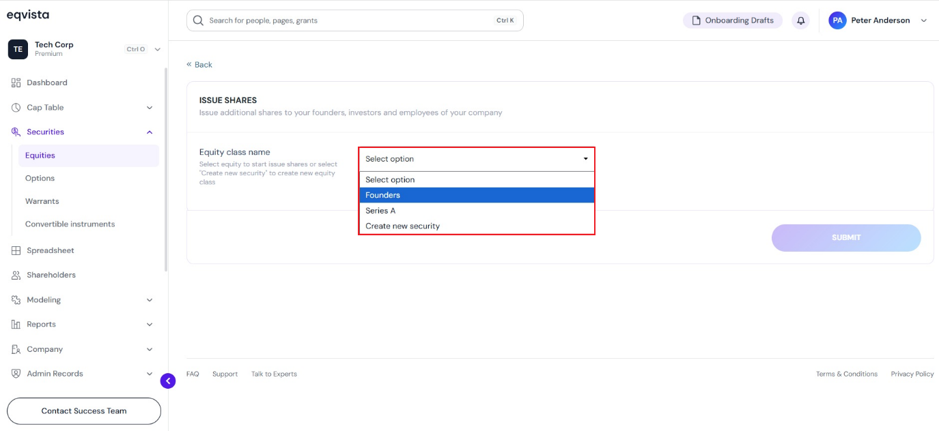Click the eqvista logo
939x431 pixels.
click(28, 14)
